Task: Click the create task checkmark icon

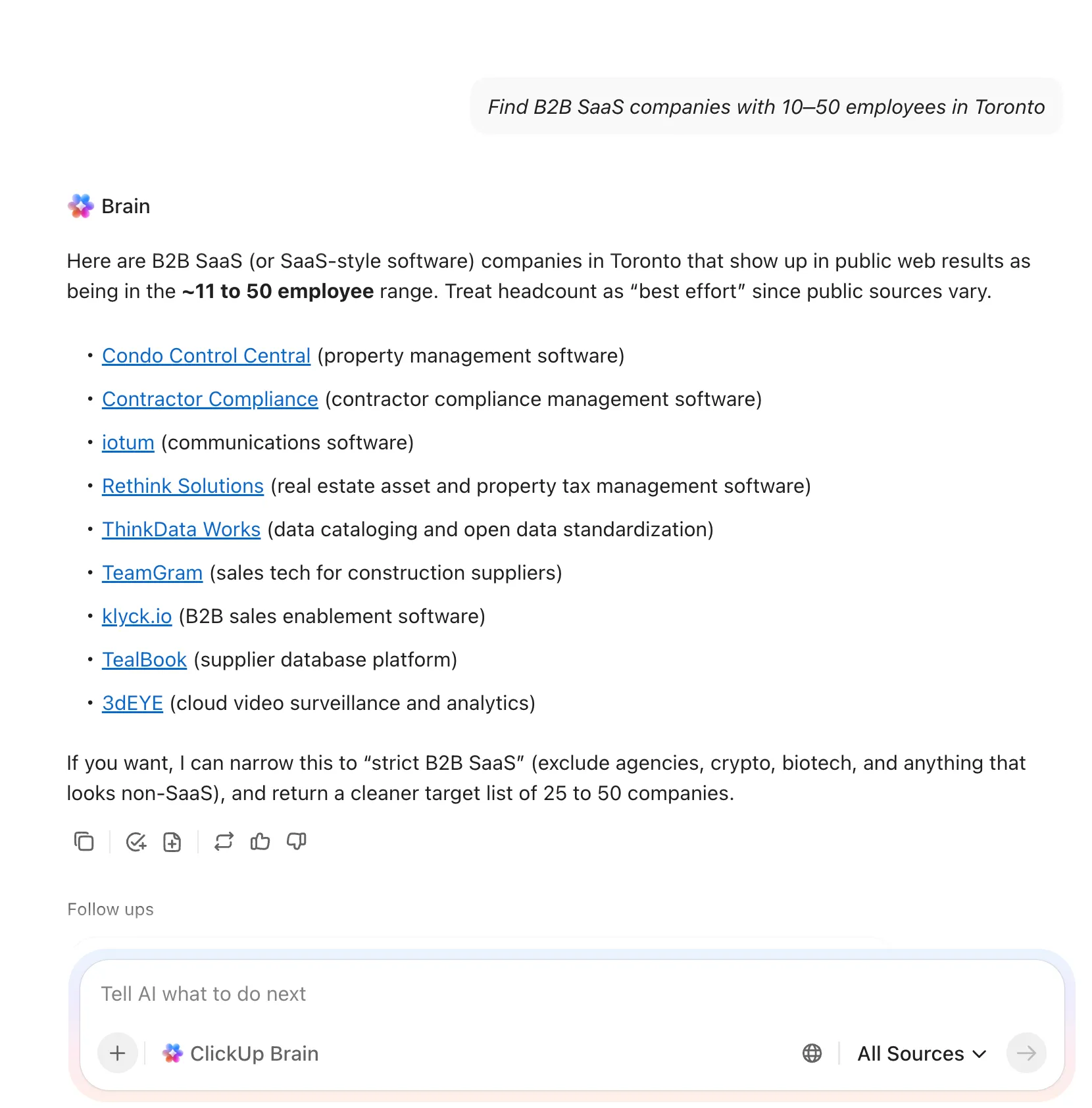Action: (136, 842)
